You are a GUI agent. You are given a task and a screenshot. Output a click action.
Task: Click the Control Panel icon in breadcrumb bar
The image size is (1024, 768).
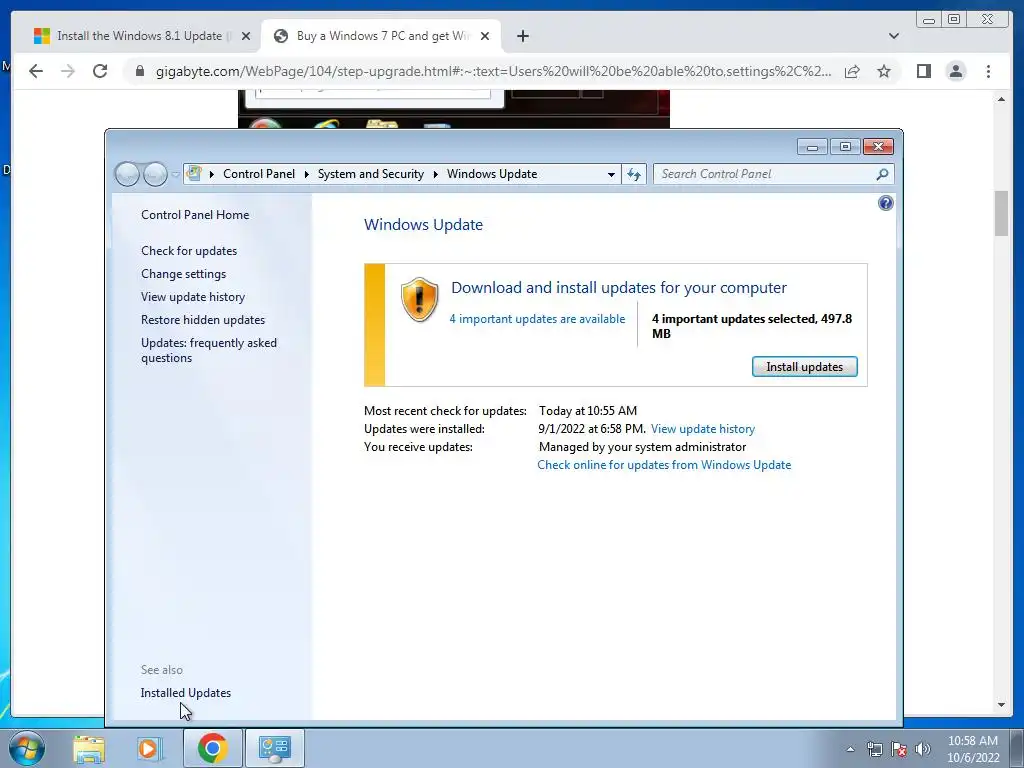[x=194, y=173]
